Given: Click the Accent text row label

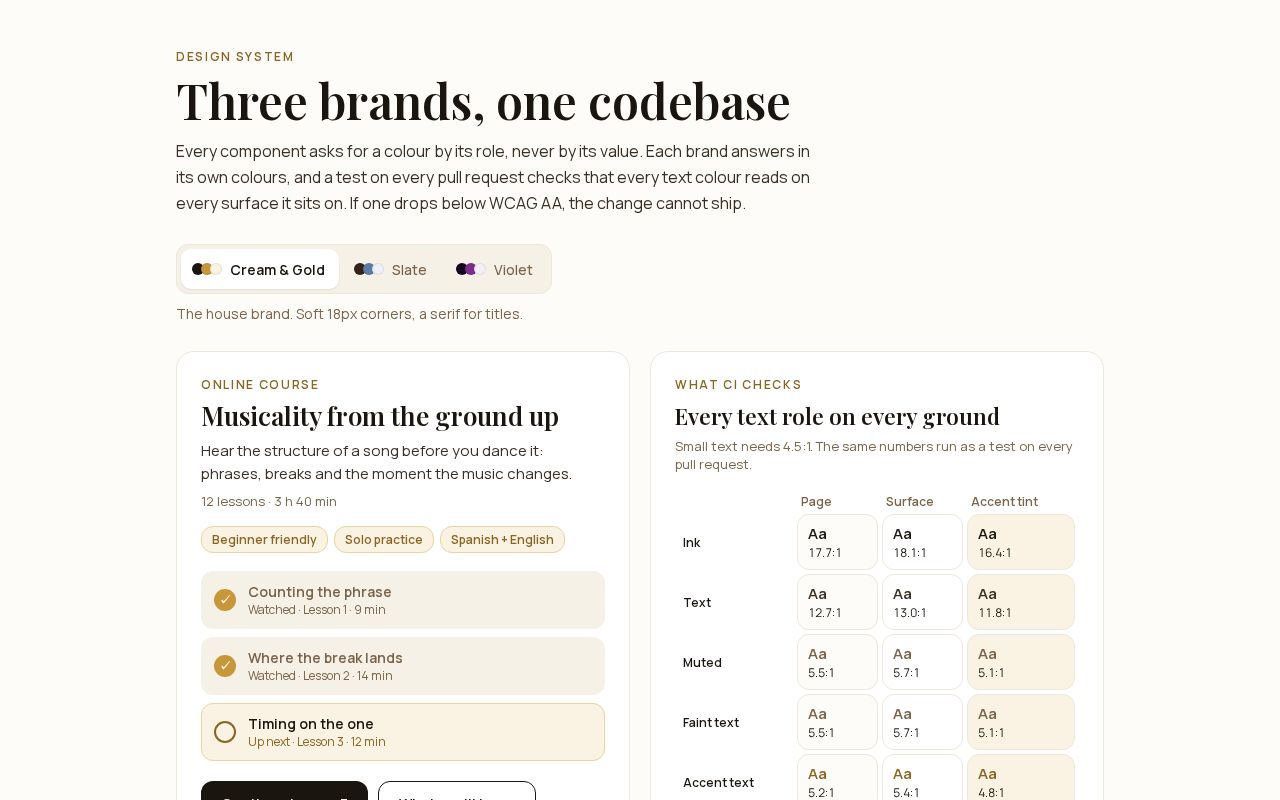Looking at the screenshot, I should click(x=718, y=782).
